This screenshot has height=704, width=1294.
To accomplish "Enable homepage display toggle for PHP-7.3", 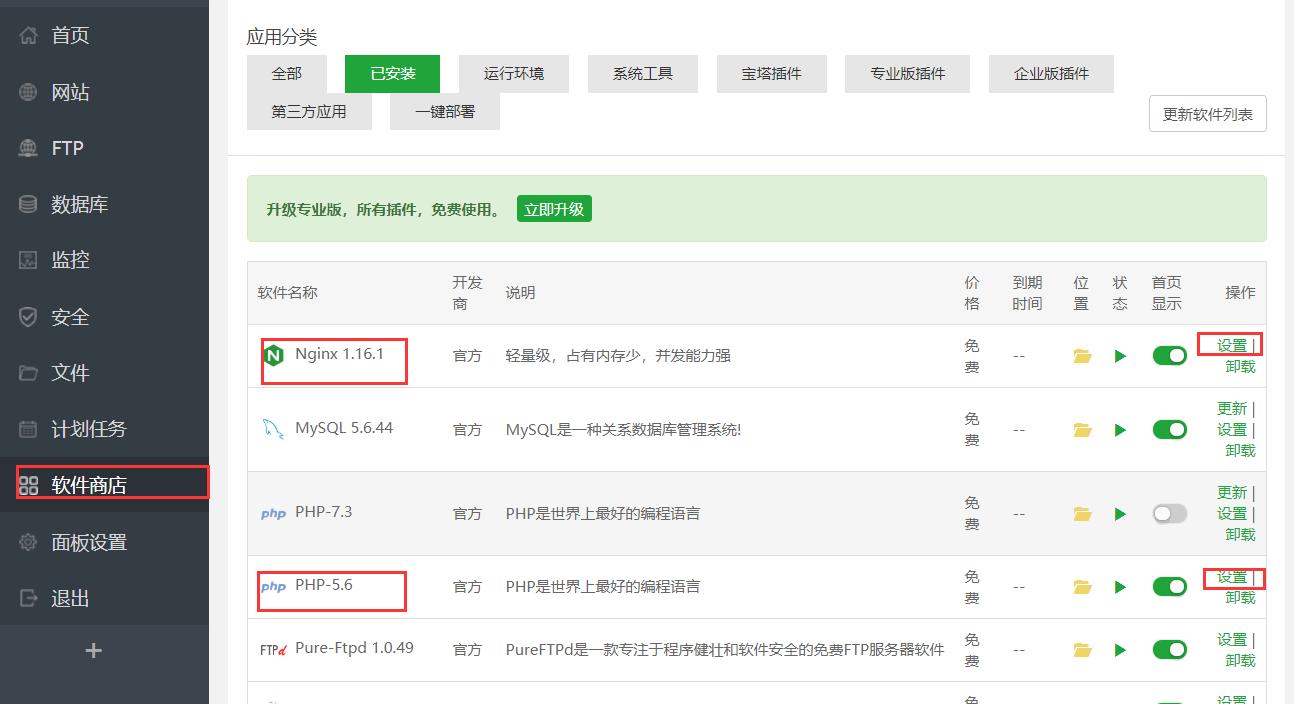I will click(x=1169, y=513).
